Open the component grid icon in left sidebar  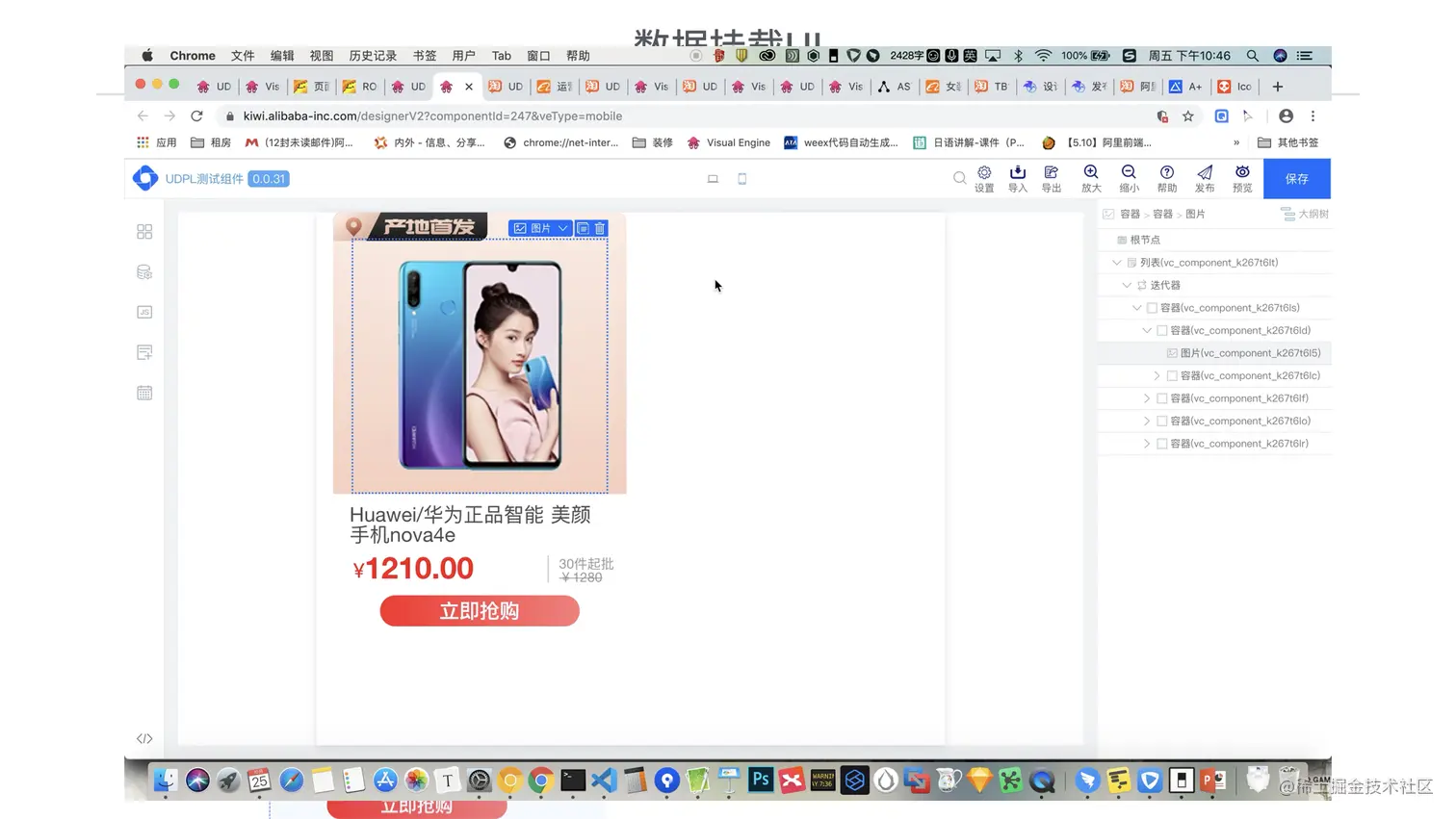coord(144,232)
